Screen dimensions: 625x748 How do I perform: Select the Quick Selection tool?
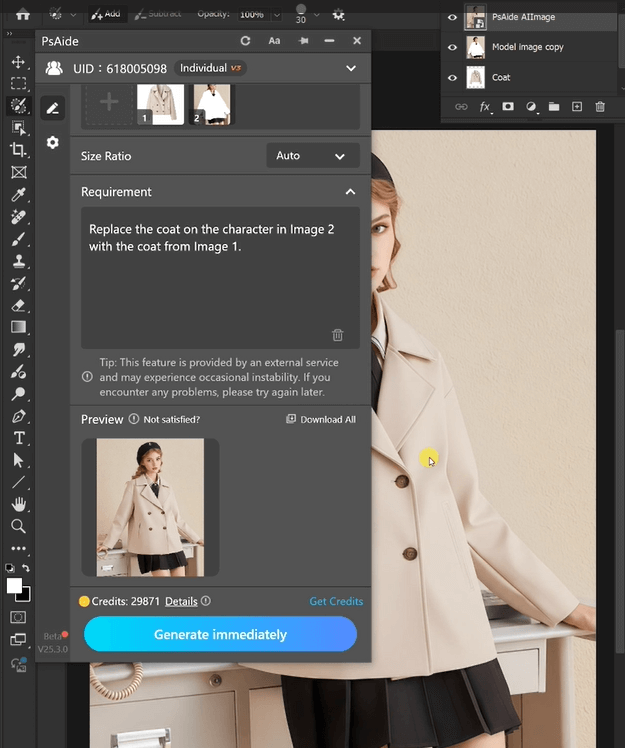coord(18,105)
